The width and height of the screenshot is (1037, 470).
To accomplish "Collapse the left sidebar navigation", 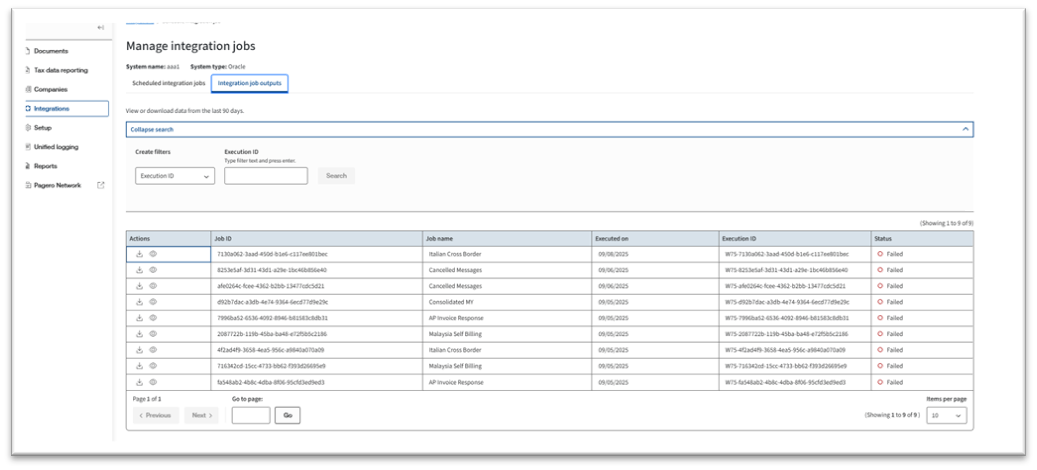I will point(100,27).
